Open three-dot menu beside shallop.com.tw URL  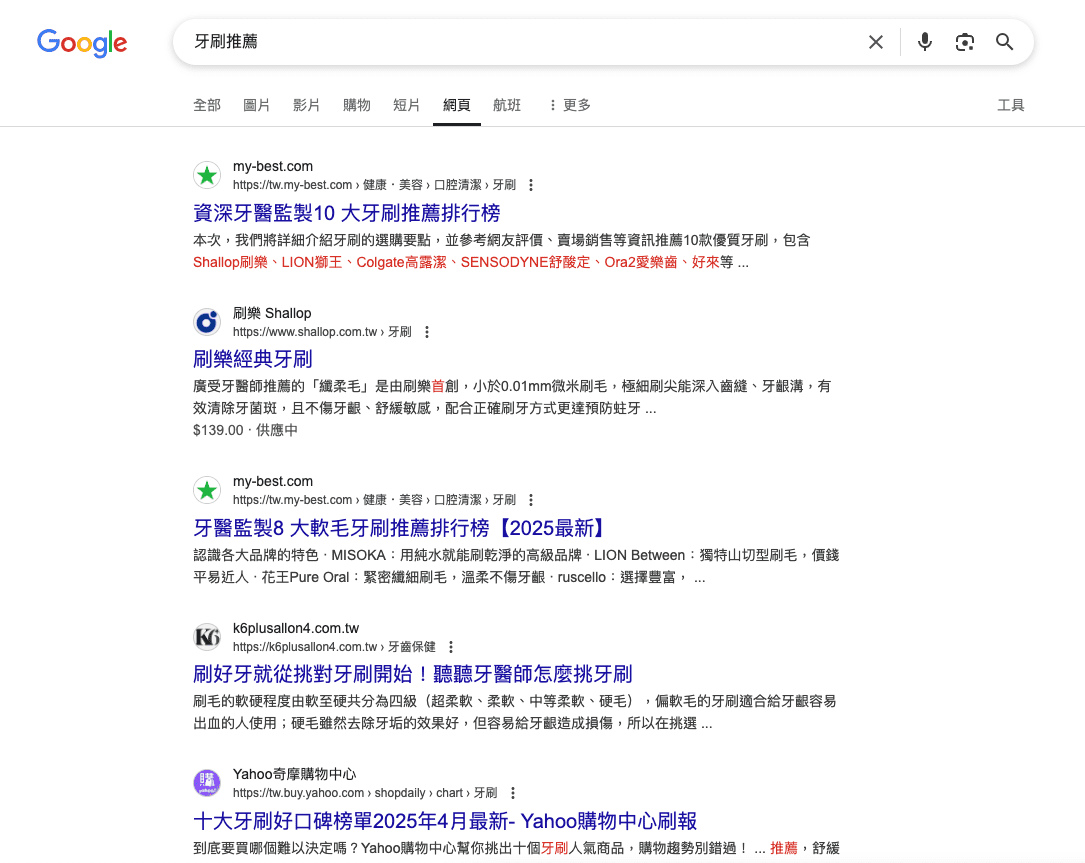tap(427, 332)
